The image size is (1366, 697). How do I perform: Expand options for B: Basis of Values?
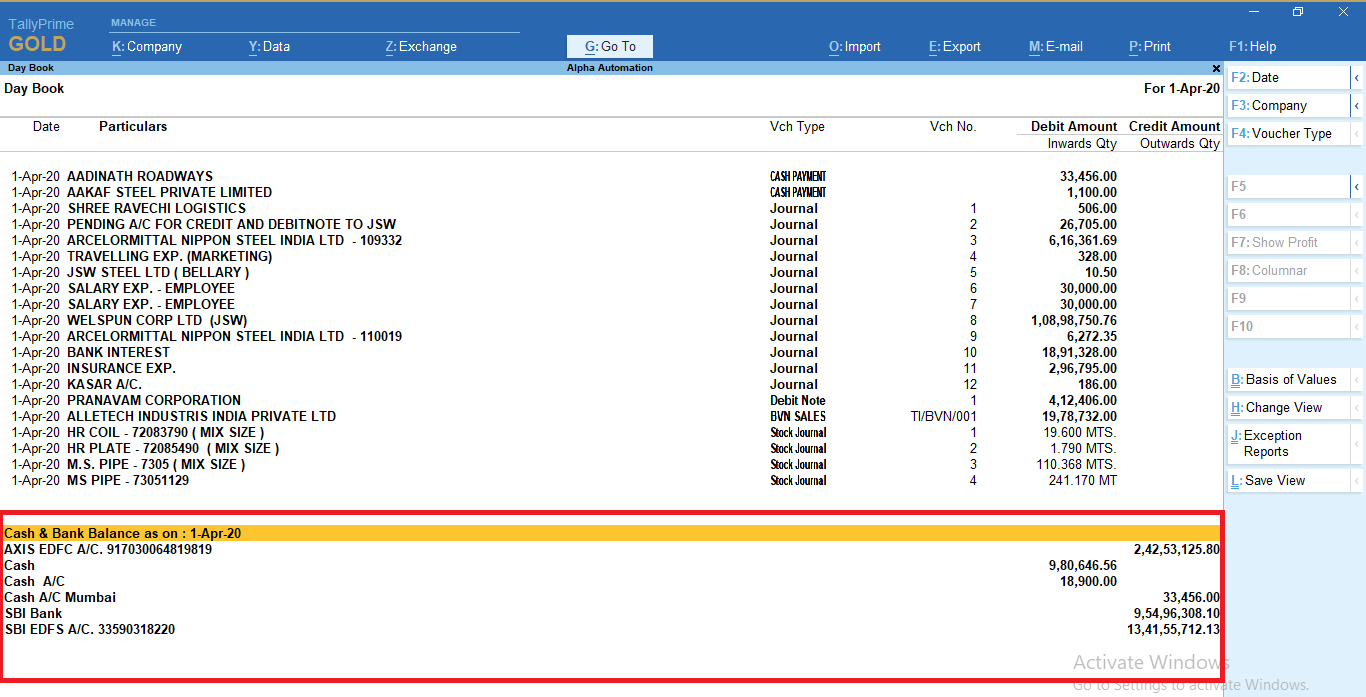point(1356,379)
